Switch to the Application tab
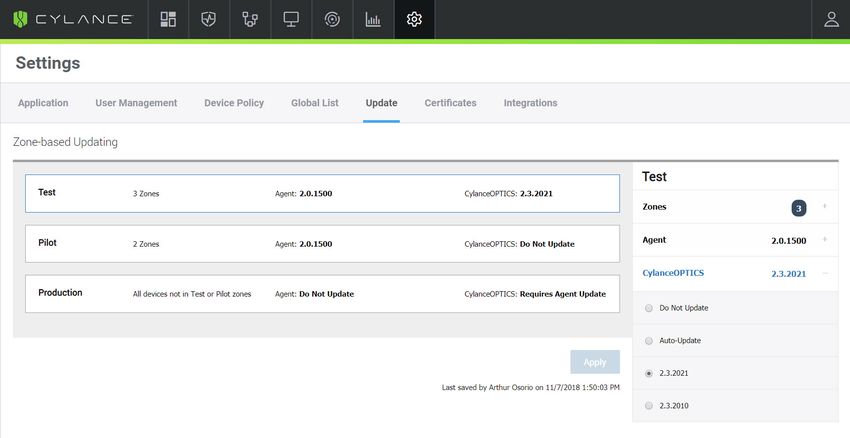The image size is (850, 438). coord(43,103)
